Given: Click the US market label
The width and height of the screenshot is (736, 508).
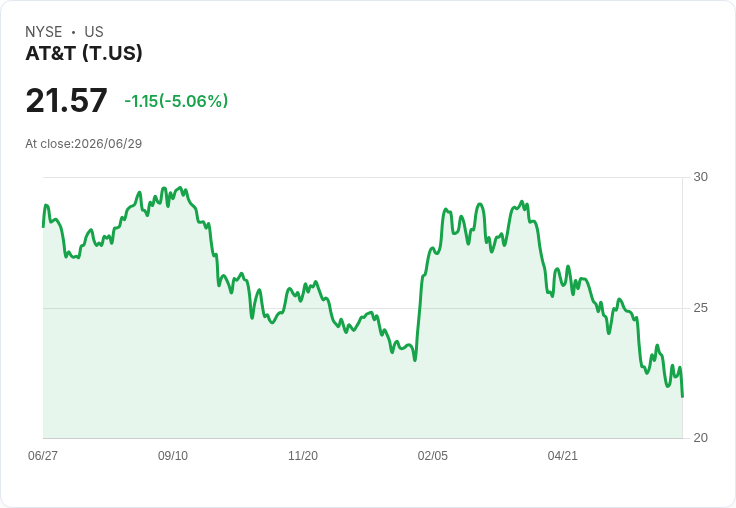Looking at the screenshot, I should tap(94, 32).
